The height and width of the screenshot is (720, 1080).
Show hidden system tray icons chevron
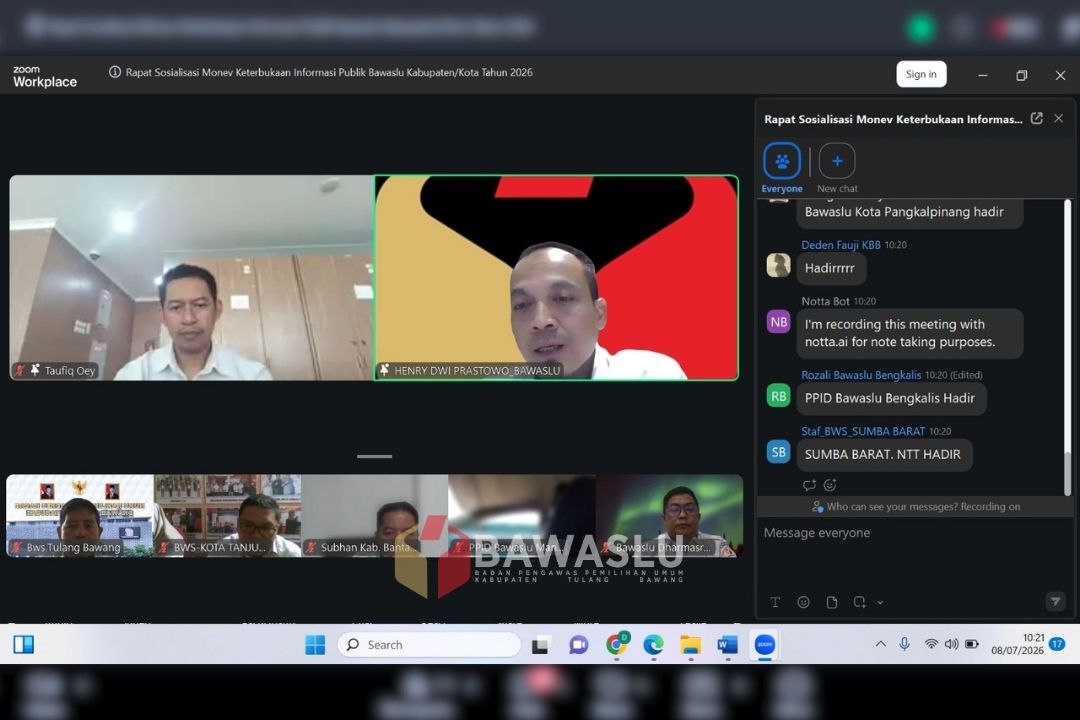point(880,644)
